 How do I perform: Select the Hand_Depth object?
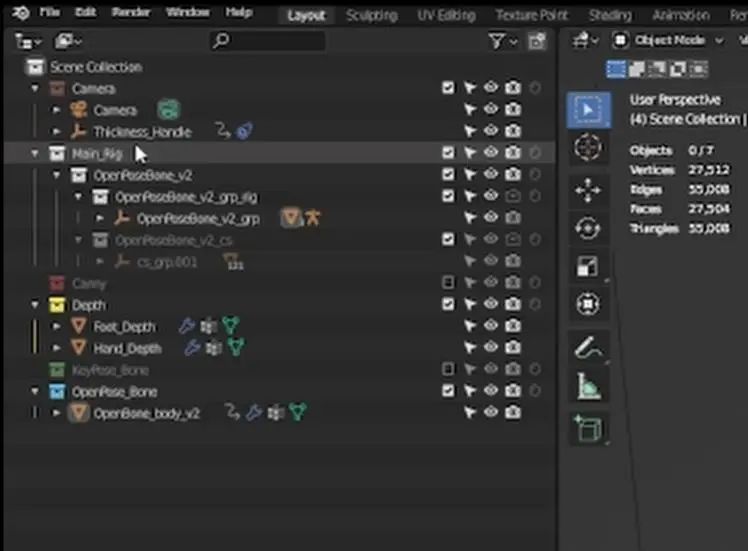coord(127,349)
